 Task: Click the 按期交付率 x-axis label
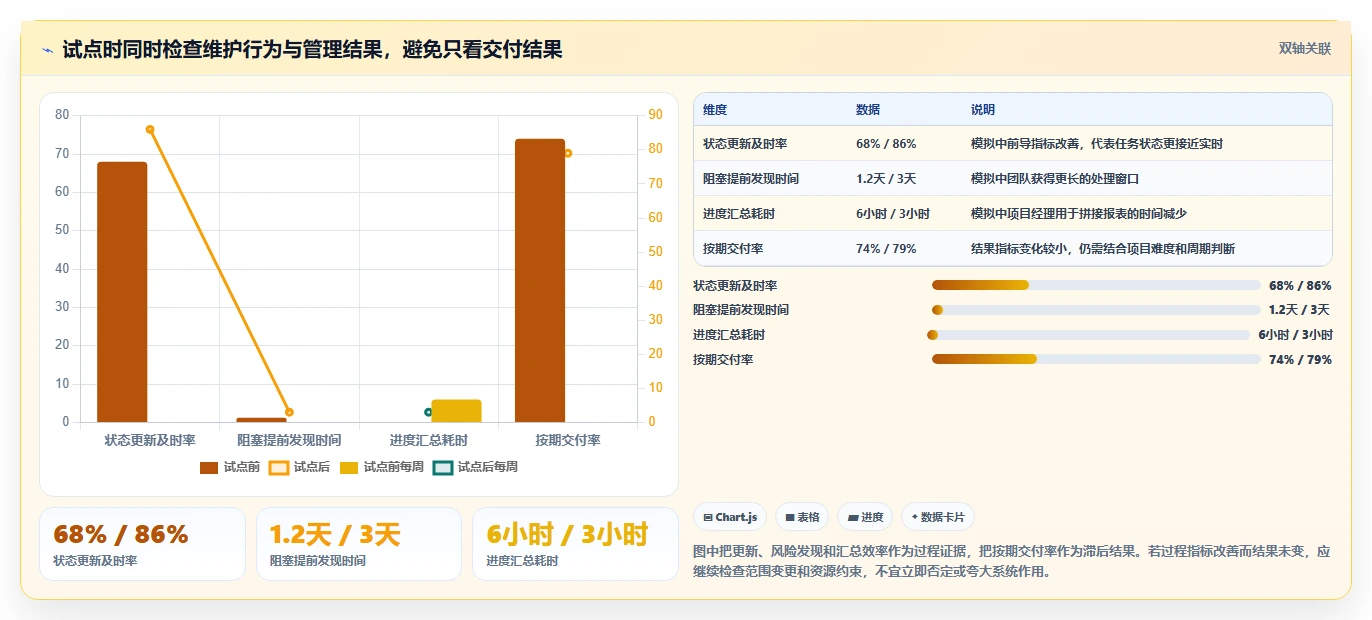tap(568, 440)
